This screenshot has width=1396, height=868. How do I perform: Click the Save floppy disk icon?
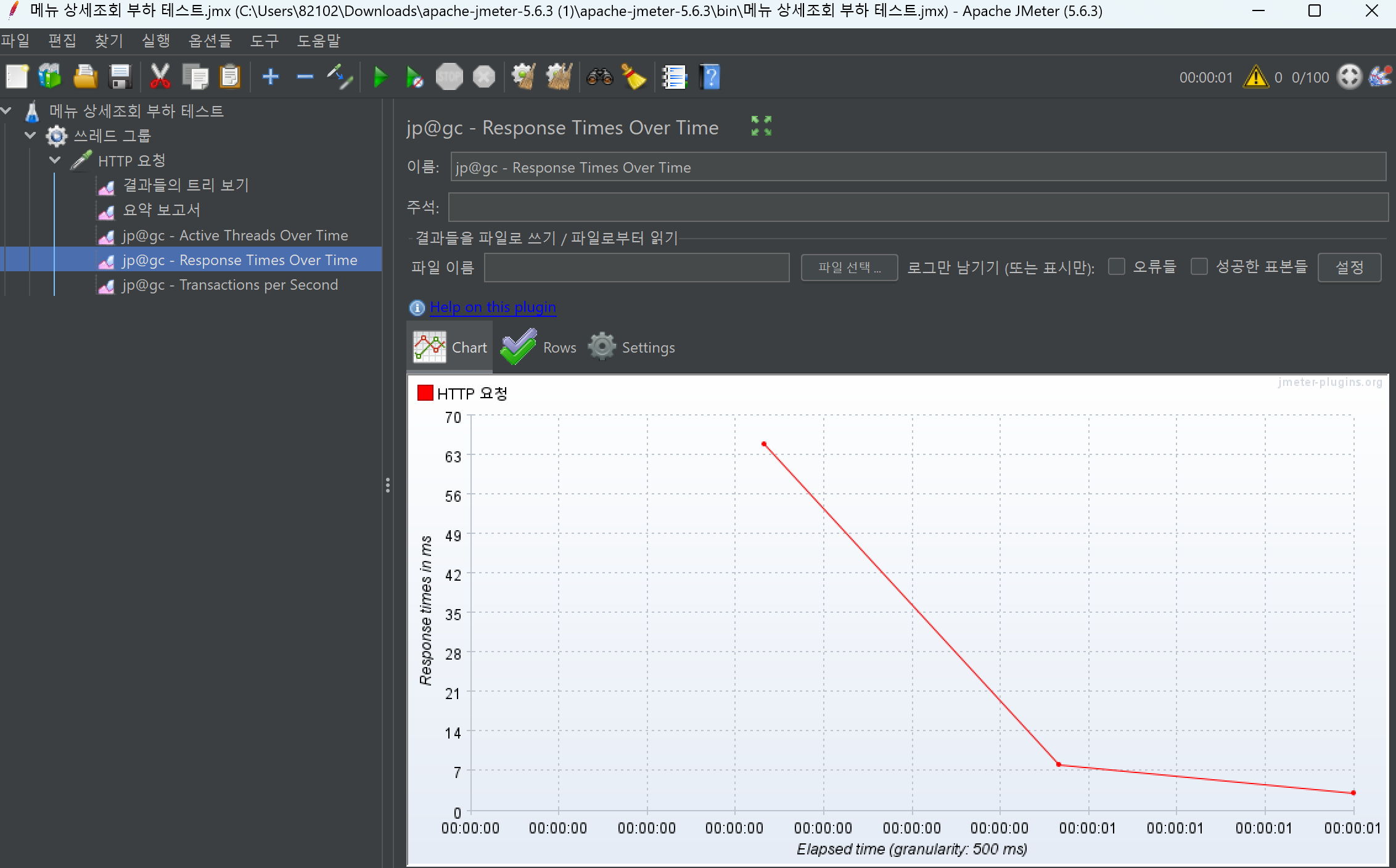(x=120, y=77)
